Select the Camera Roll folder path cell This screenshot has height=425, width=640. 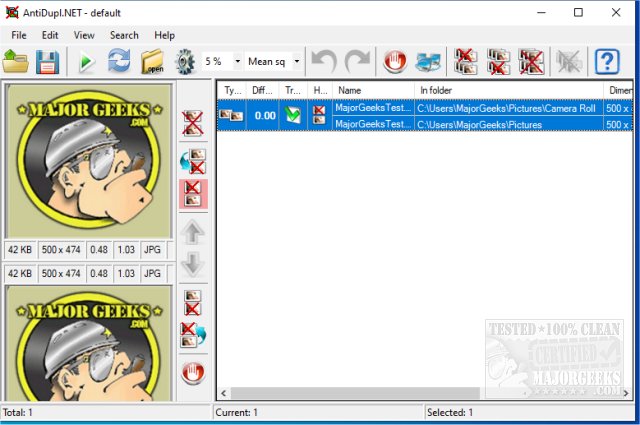509,108
